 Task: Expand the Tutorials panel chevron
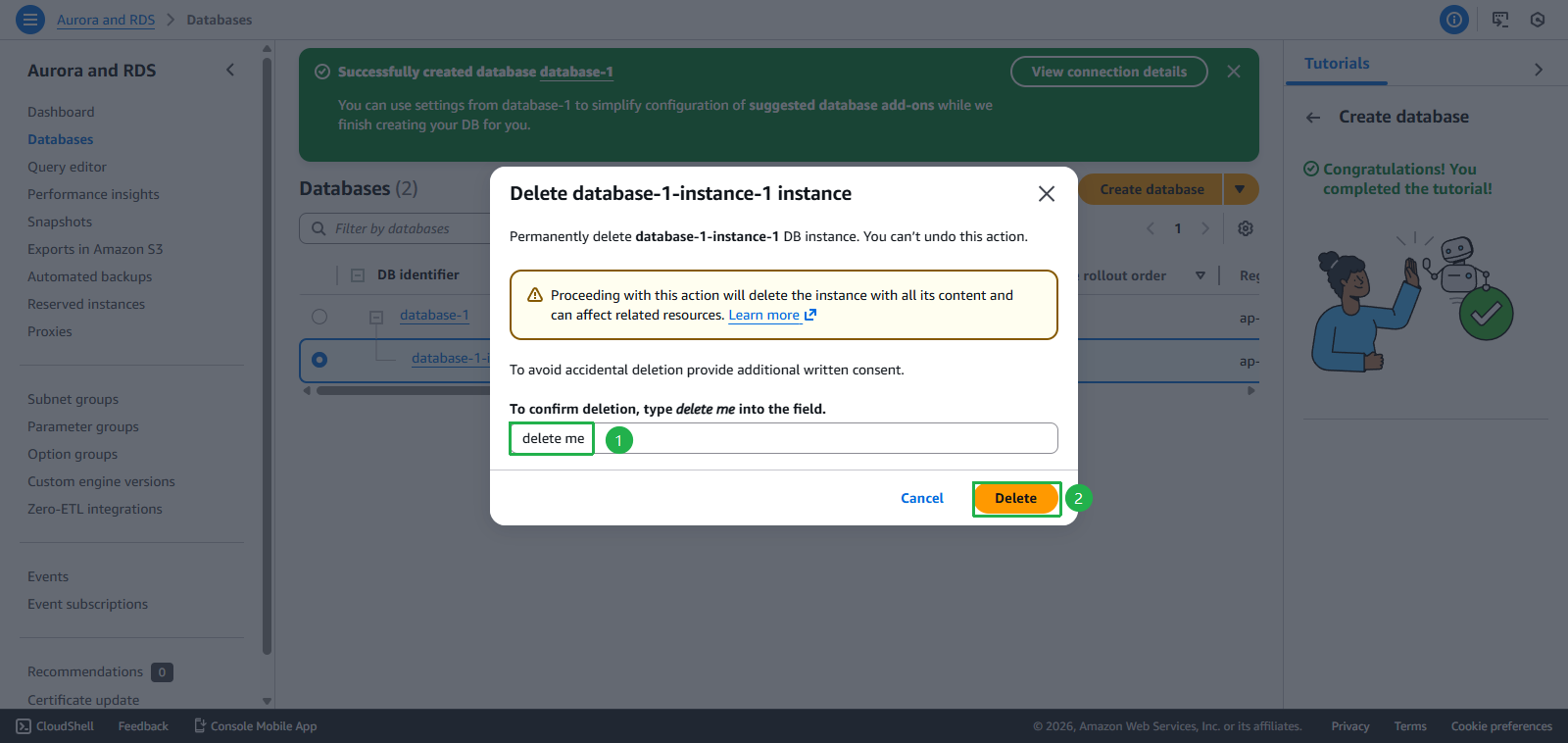[x=1538, y=70]
